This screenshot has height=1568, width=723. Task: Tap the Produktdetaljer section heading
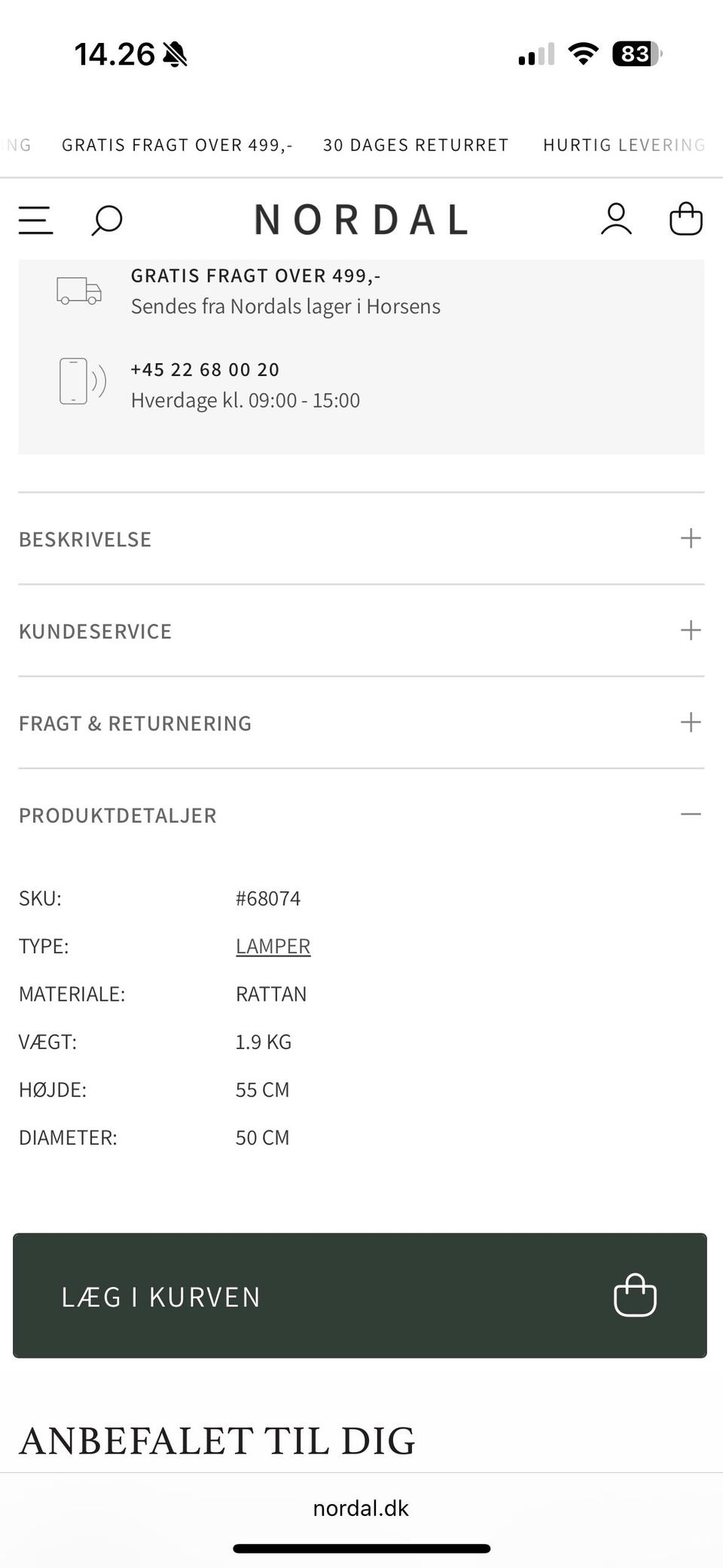[x=117, y=815]
